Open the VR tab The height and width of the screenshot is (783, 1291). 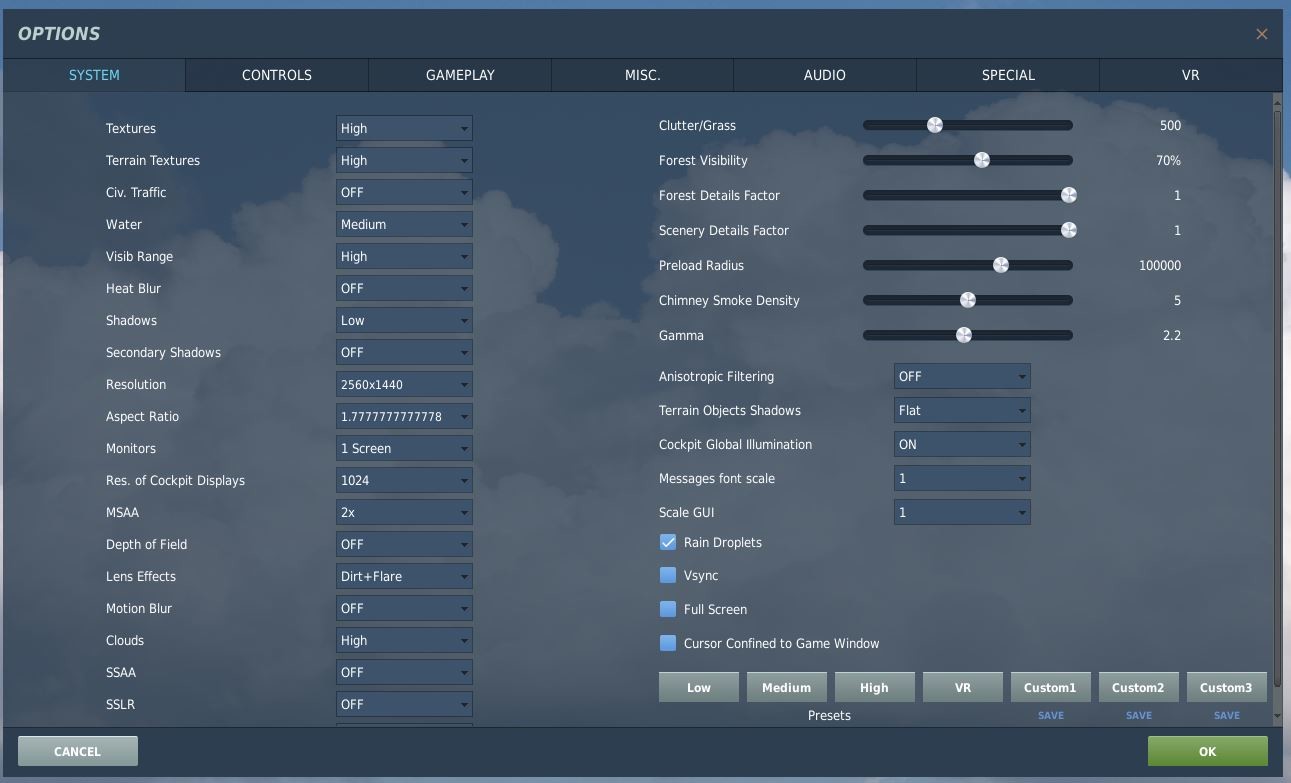[x=1190, y=75]
